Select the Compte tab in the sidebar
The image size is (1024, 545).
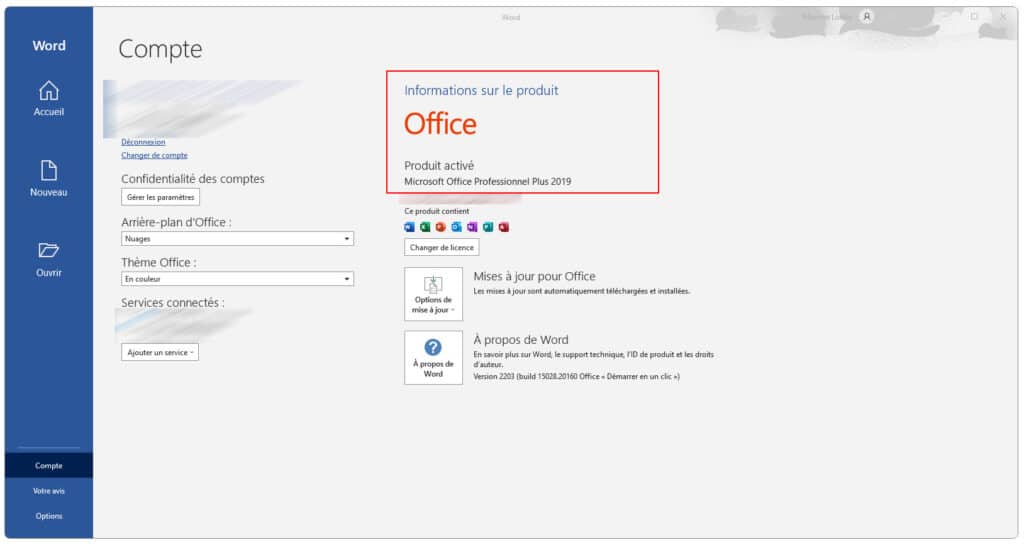49,465
